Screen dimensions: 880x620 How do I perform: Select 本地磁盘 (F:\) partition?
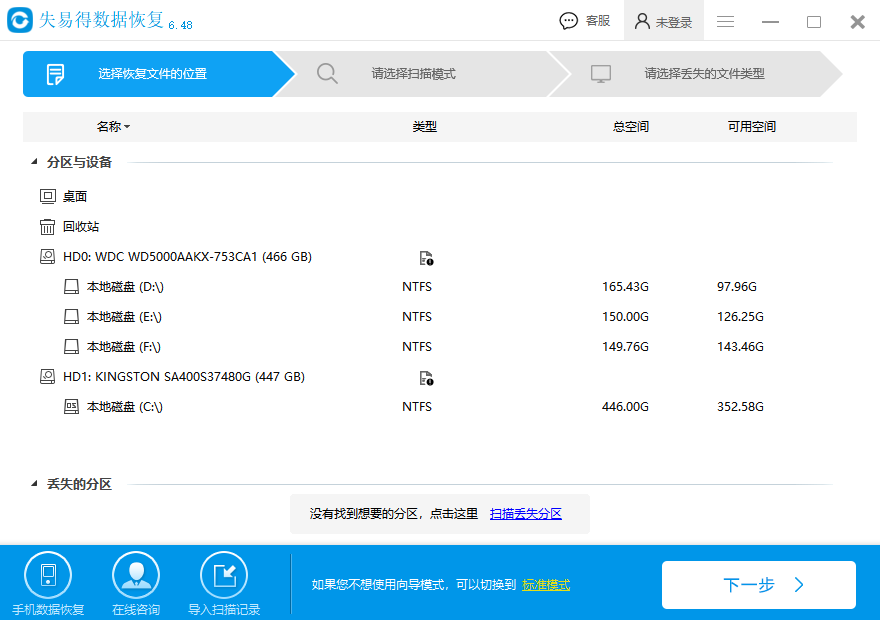pos(123,347)
